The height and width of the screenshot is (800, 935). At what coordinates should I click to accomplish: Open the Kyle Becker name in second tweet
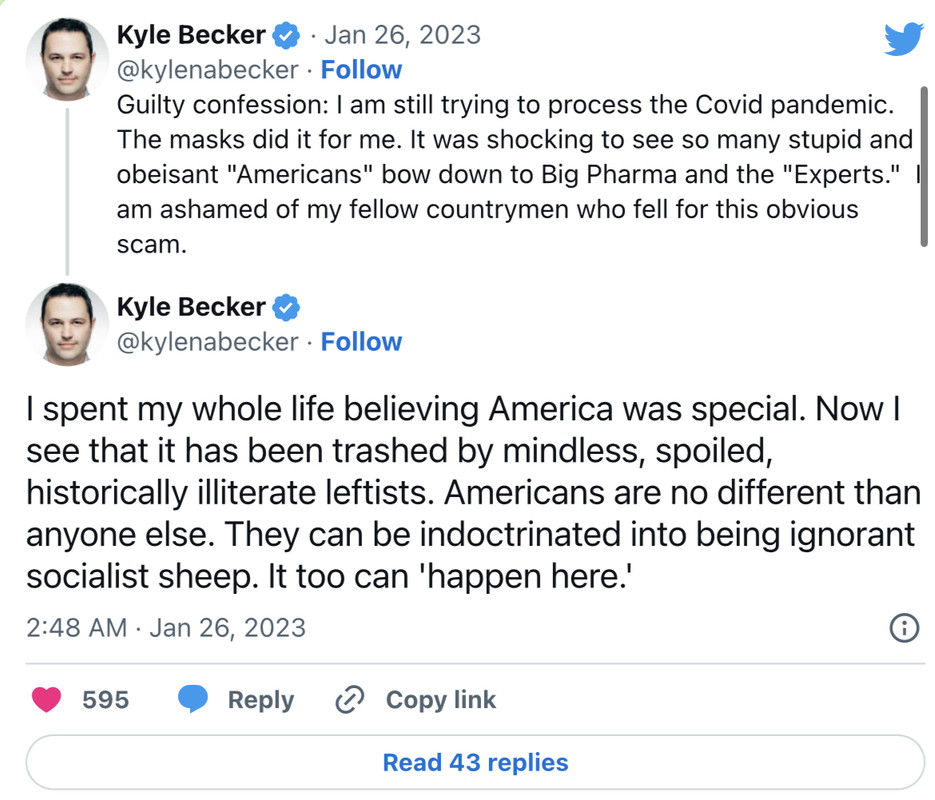[191, 307]
